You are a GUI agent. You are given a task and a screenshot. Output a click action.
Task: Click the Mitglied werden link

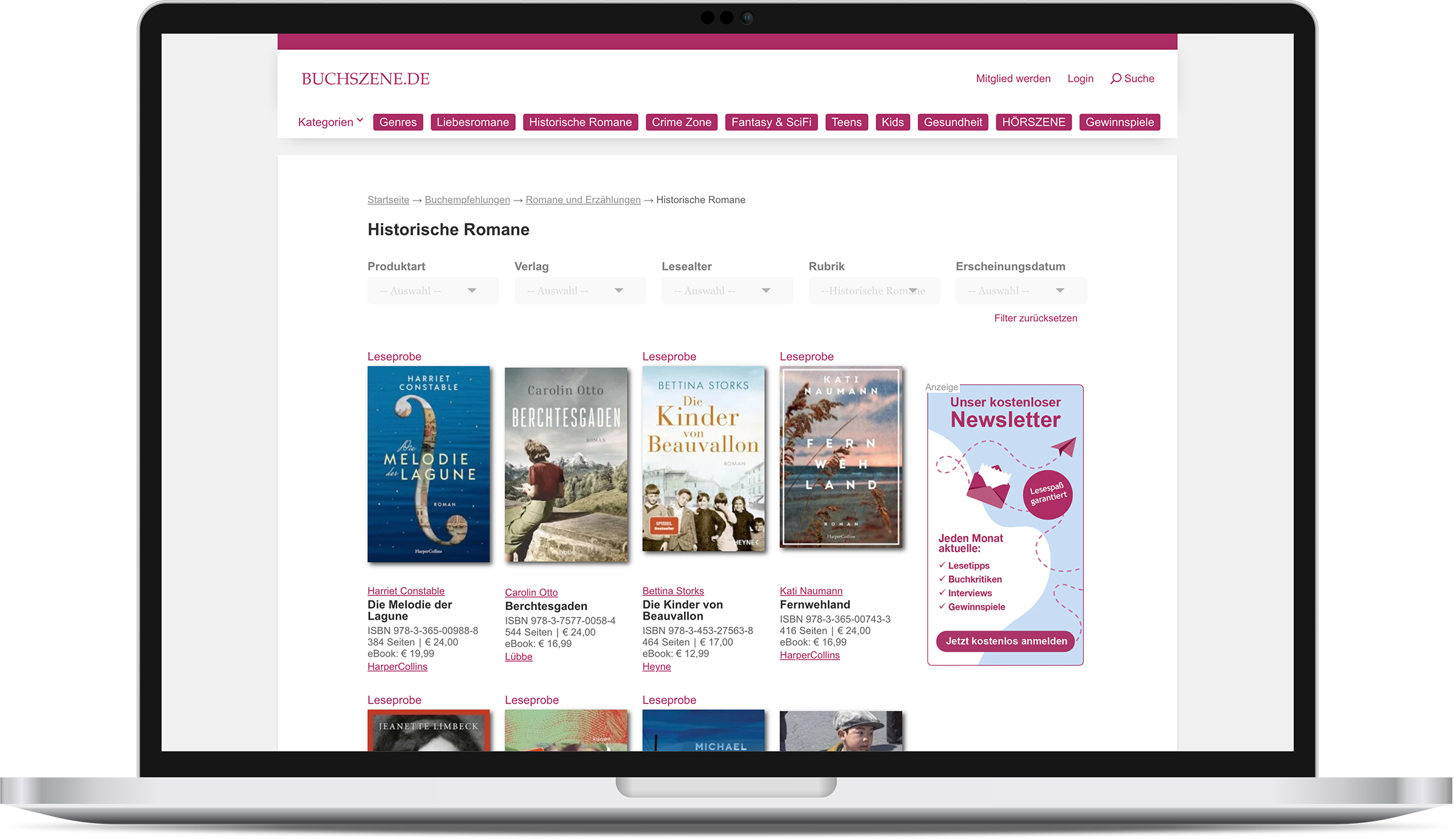(1013, 78)
